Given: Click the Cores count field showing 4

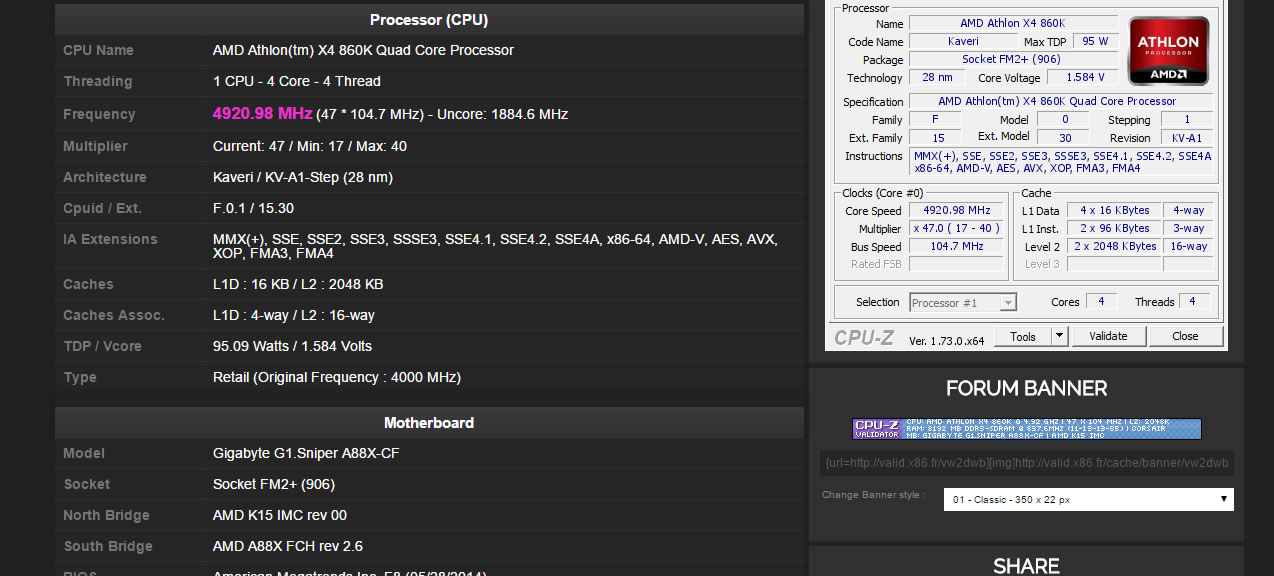Looking at the screenshot, I should tap(1101, 301).
